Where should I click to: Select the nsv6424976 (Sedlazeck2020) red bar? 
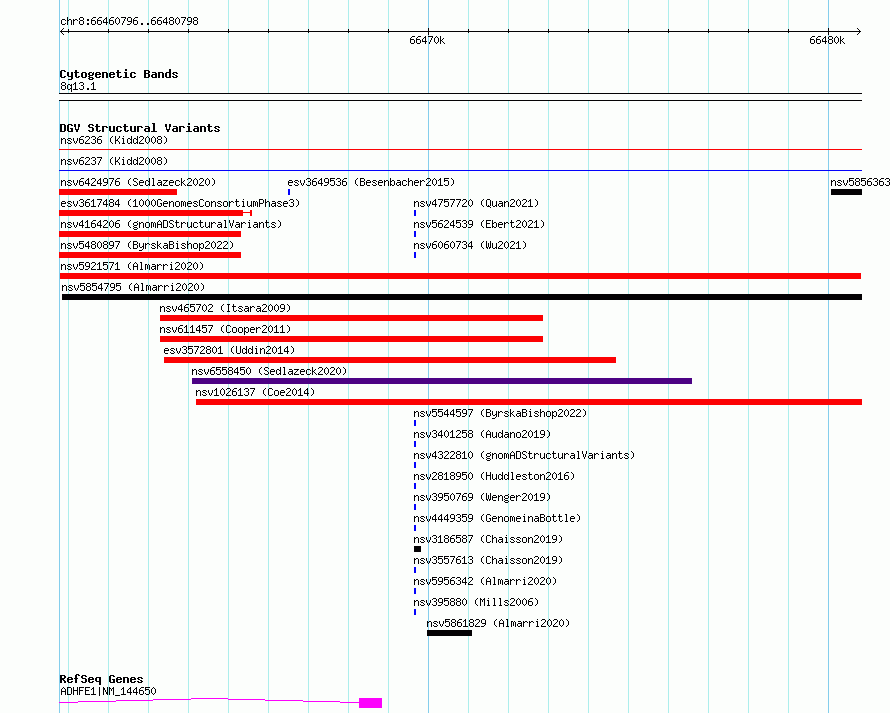tap(118, 192)
